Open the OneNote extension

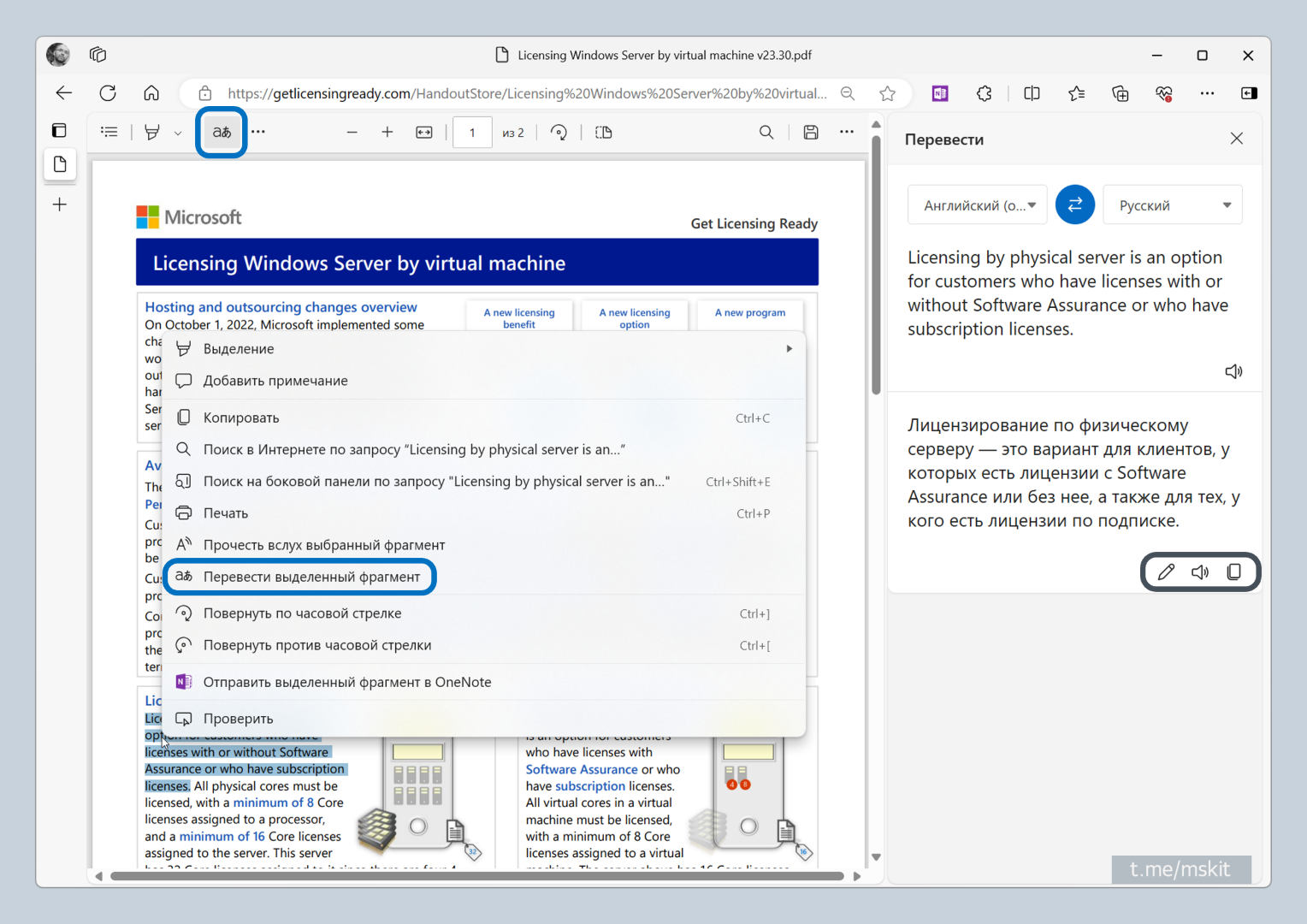[x=940, y=93]
